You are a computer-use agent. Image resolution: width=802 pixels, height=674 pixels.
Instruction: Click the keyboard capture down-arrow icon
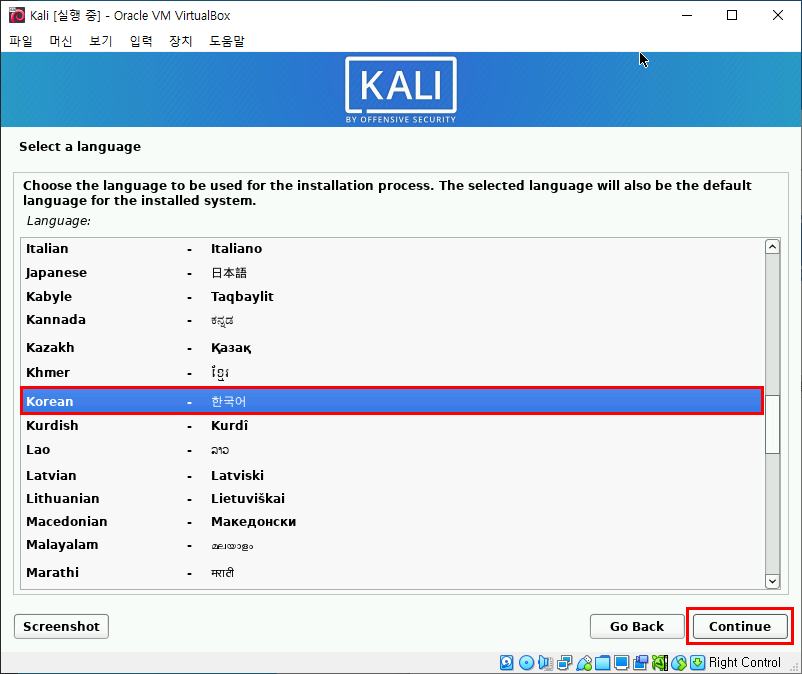click(x=697, y=662)
